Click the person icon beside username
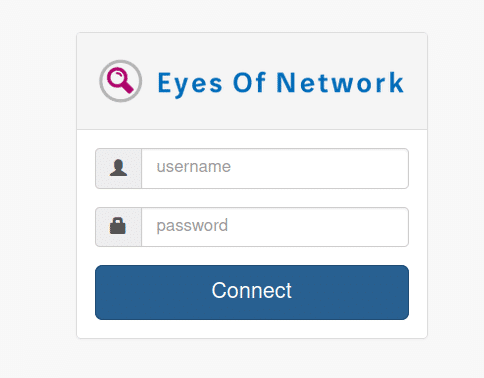Screen dimensions: 484x378 pos(118,168)
